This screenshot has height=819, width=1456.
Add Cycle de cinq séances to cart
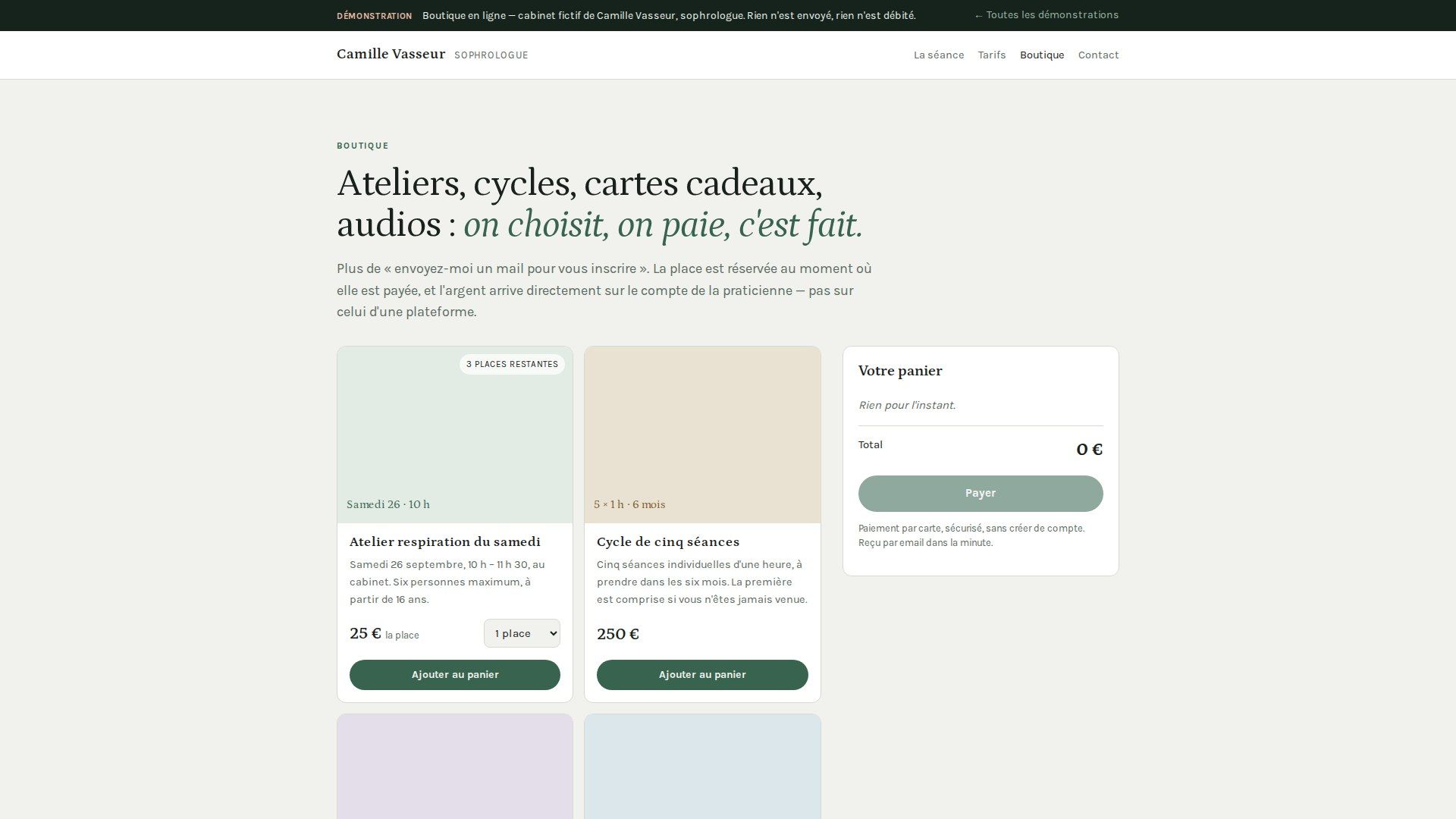coord(702,675)
